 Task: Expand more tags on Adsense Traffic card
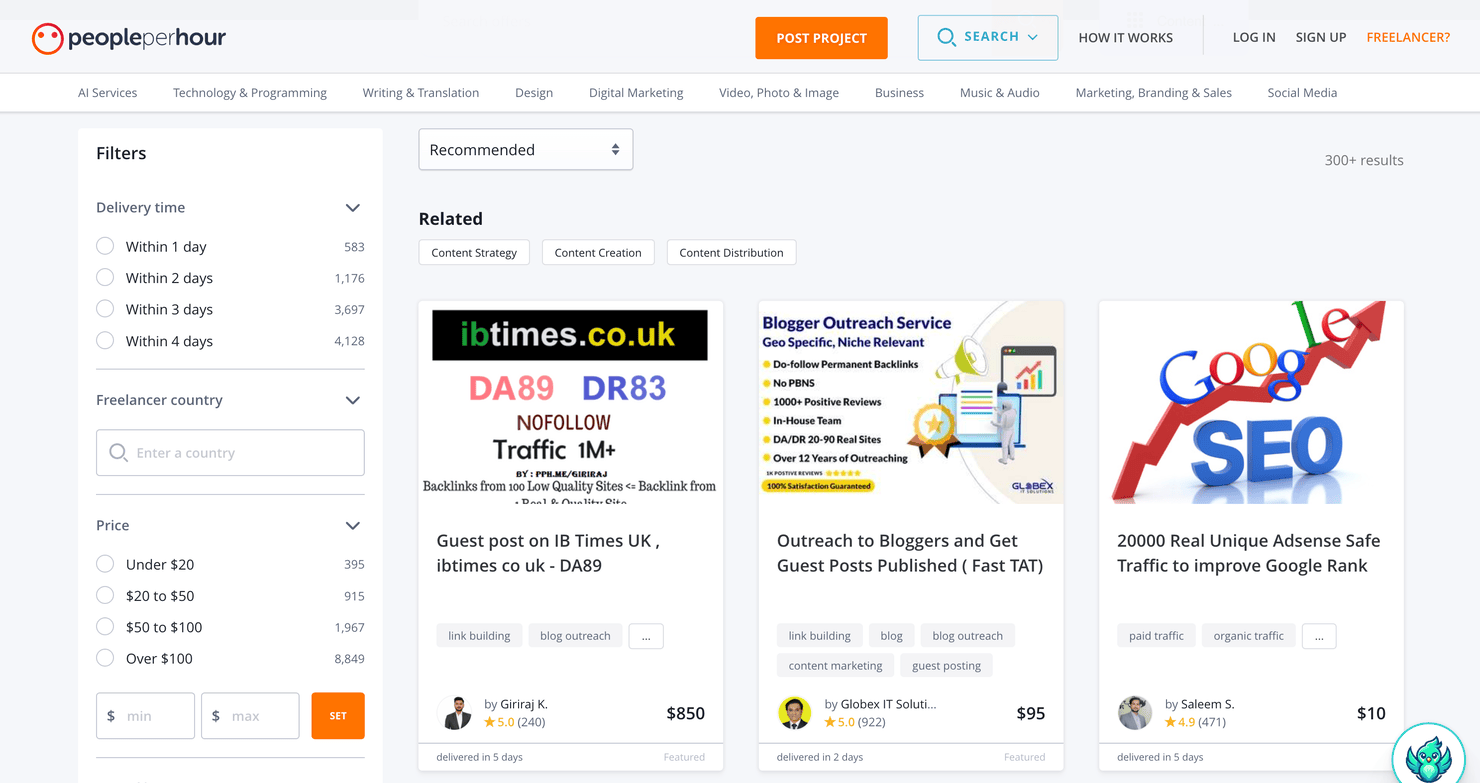tap(1319, 636)
